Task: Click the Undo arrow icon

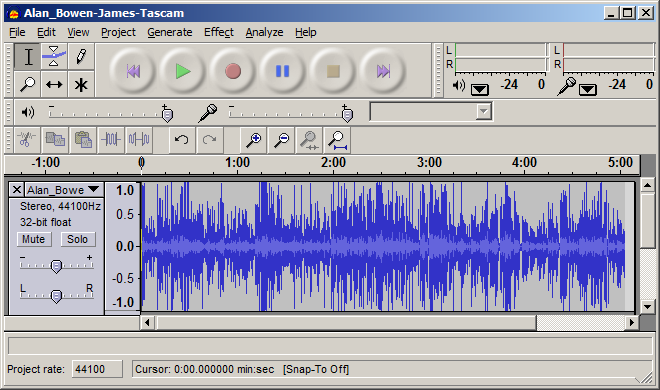Action: tap(182, 140)
